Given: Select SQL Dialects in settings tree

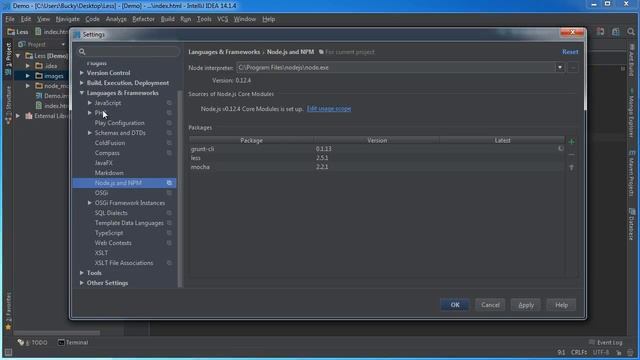Looking at the screenshot, I should (x=111, y=213).
